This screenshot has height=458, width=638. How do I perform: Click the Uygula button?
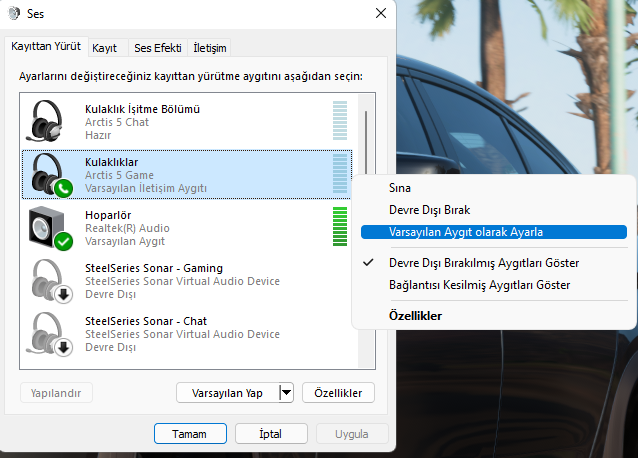pos(352,434)
